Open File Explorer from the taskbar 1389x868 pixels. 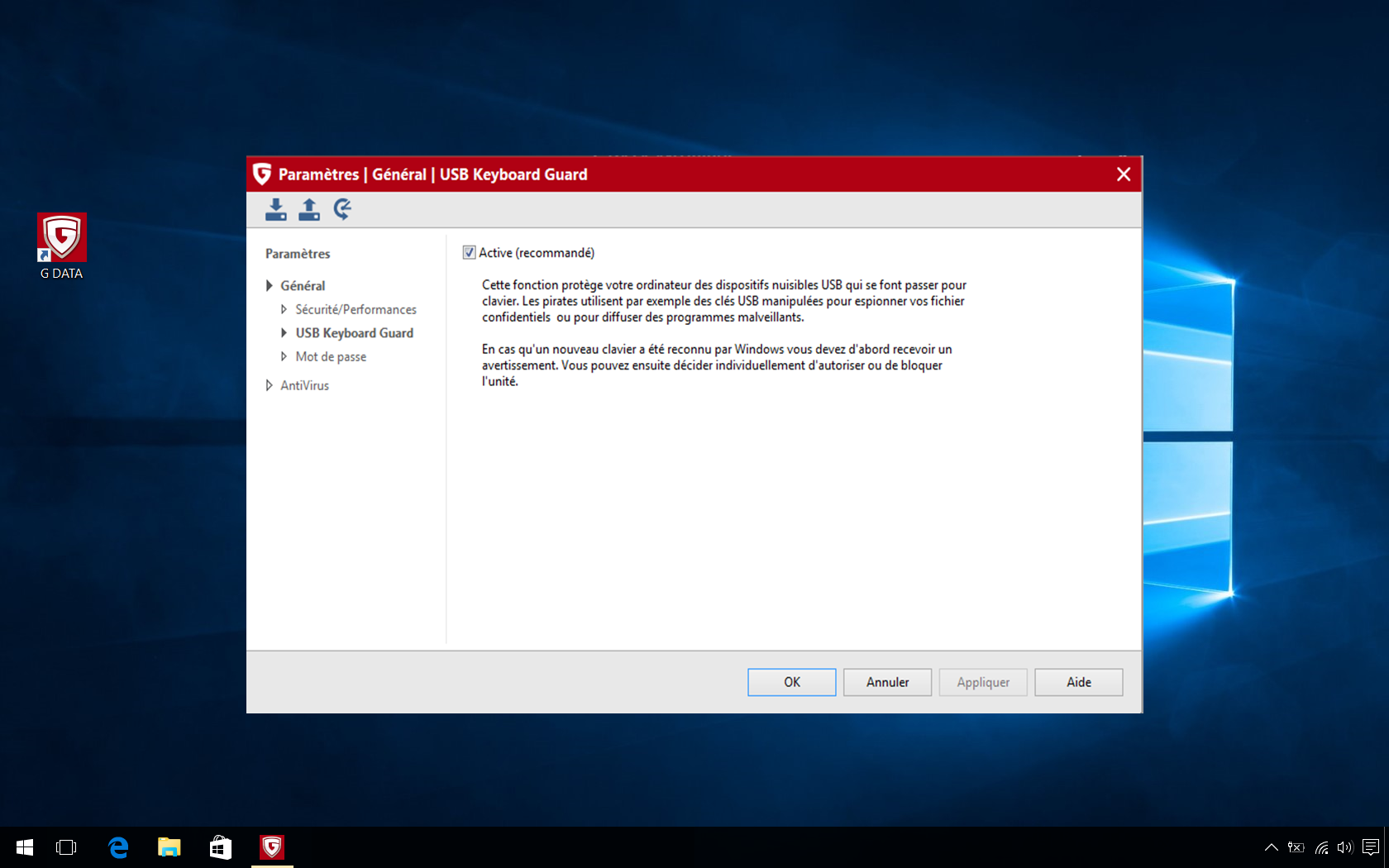coord(169,847)
